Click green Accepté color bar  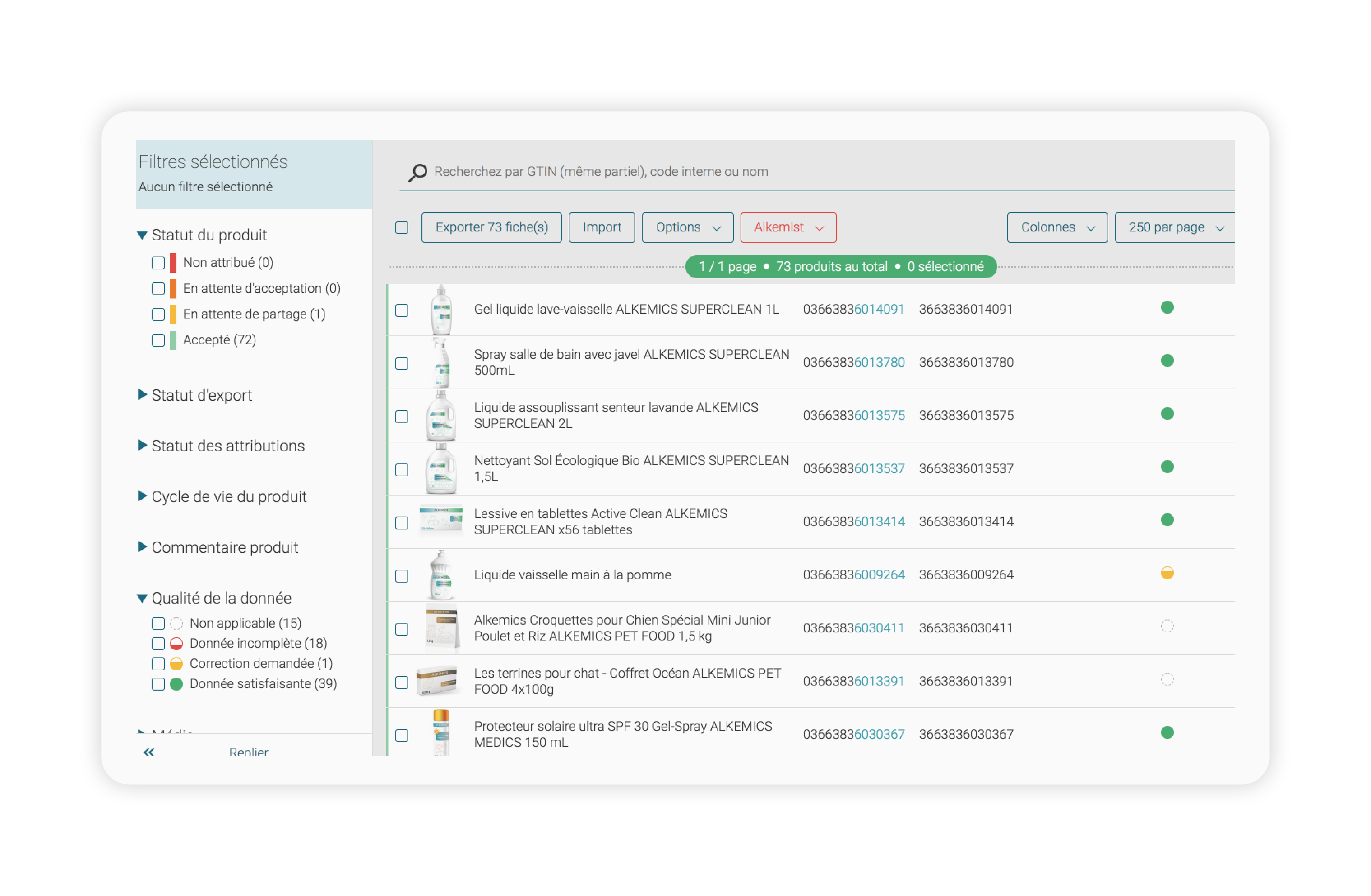tap(173, 340)
